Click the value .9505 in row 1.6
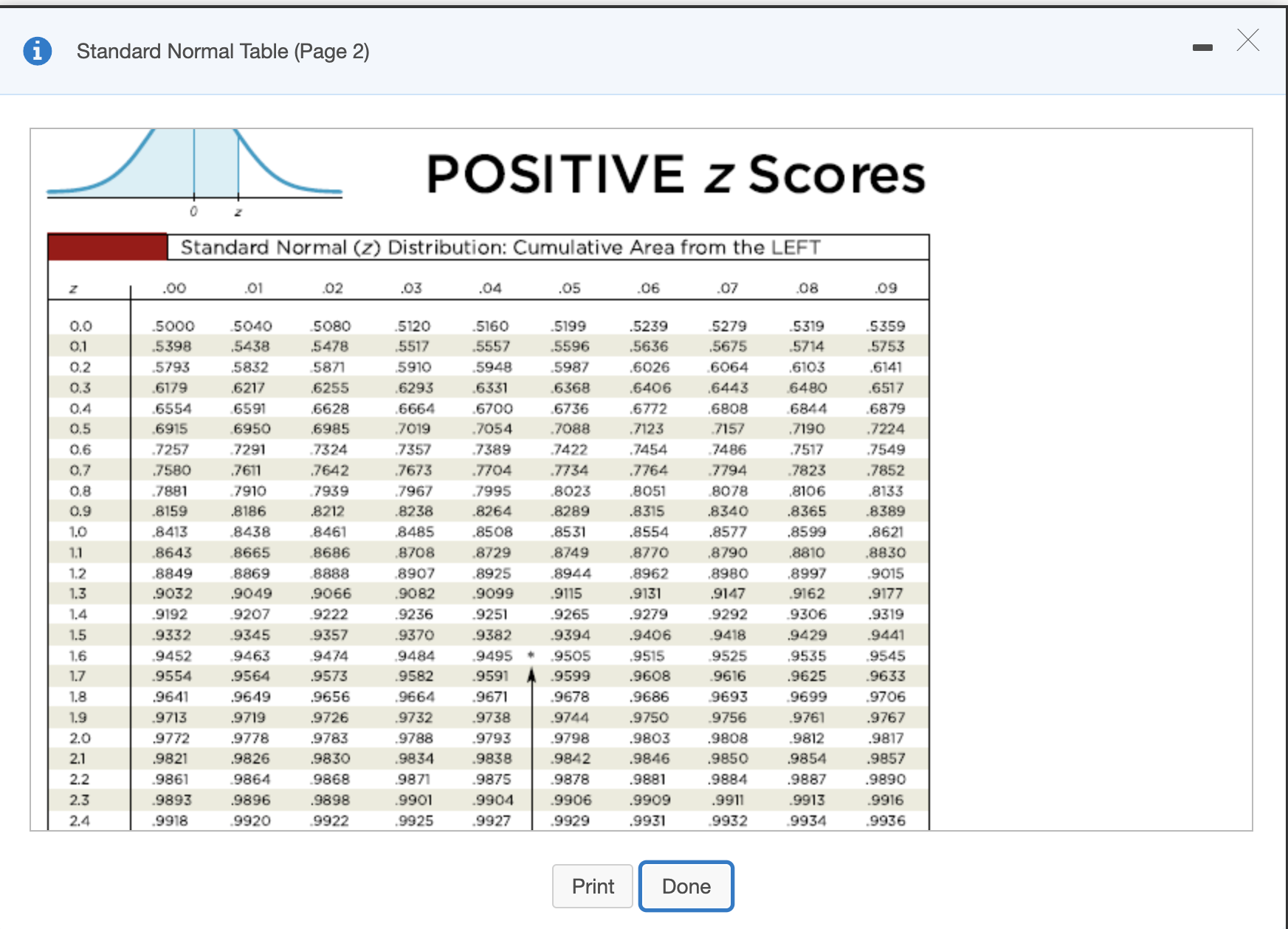This screenshot has height=929, width=1288. [x=571, y=656]
